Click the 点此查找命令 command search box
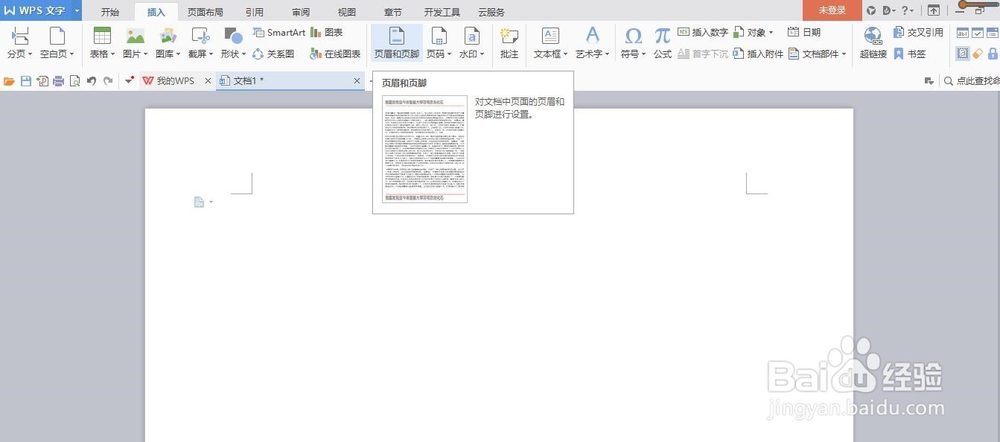Screen dimensions: 1000x442 coord(971,81)
